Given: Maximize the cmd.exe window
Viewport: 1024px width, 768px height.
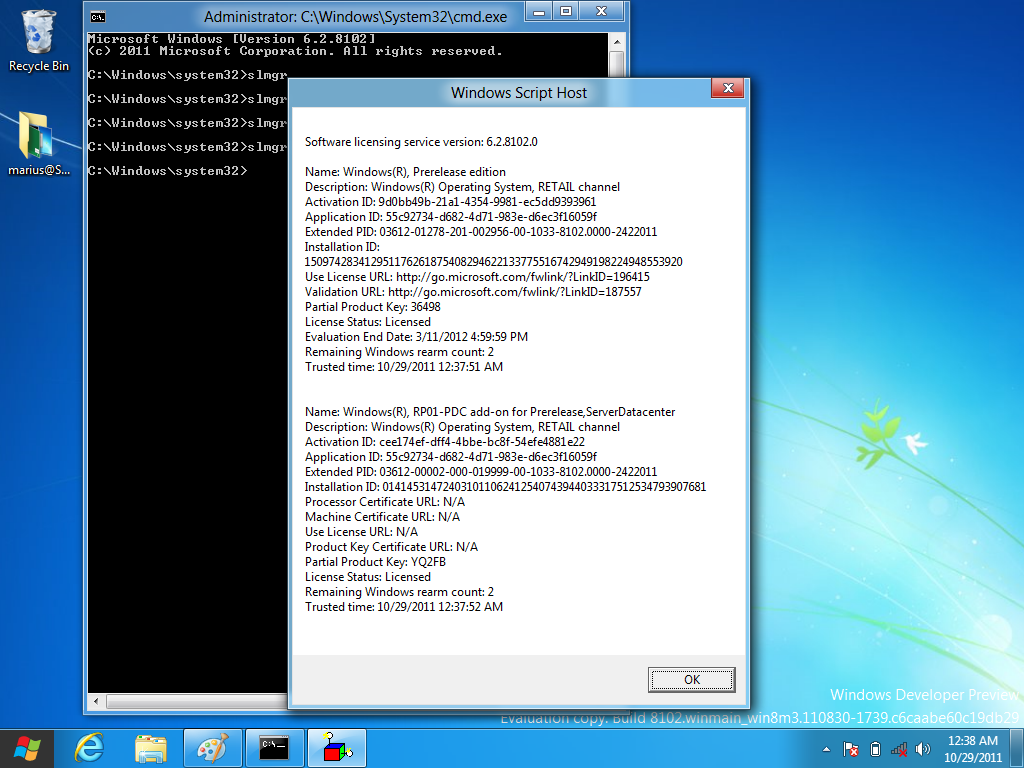Looking at the screenshot, I should click(566, 11).
